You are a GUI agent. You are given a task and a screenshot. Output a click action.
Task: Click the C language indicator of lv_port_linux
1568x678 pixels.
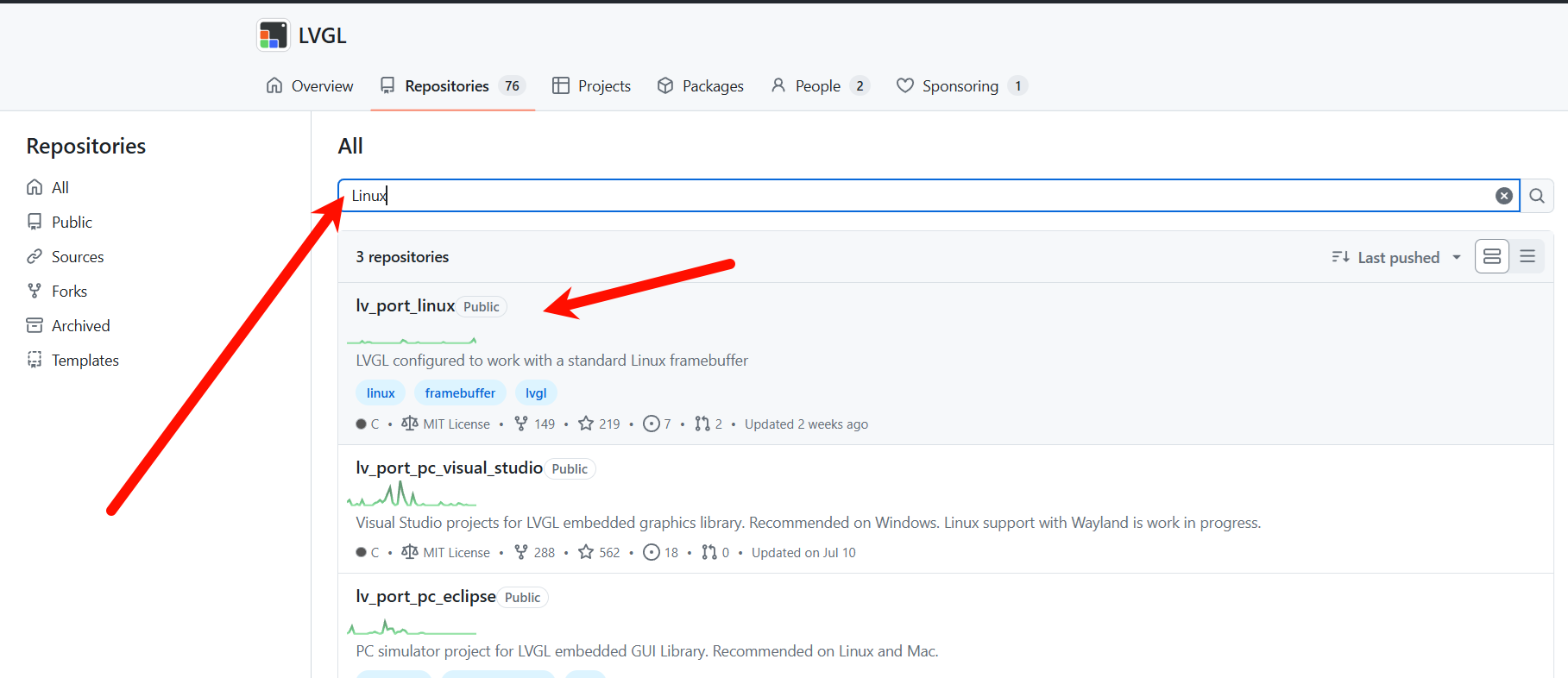(x=368, y=424)
